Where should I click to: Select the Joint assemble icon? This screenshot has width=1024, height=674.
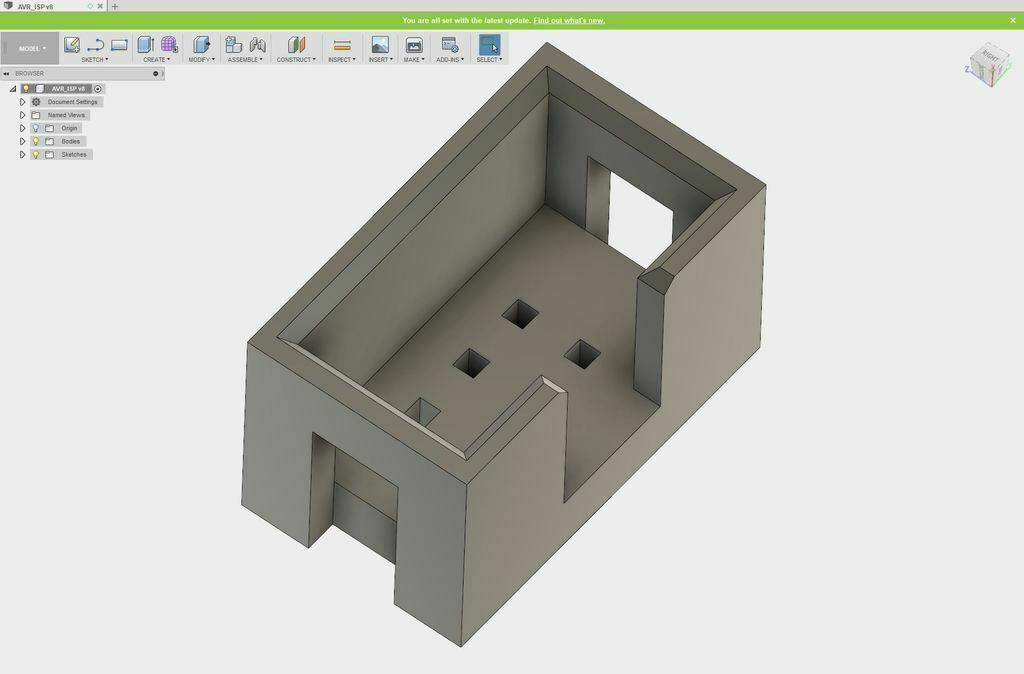point(257,44)
